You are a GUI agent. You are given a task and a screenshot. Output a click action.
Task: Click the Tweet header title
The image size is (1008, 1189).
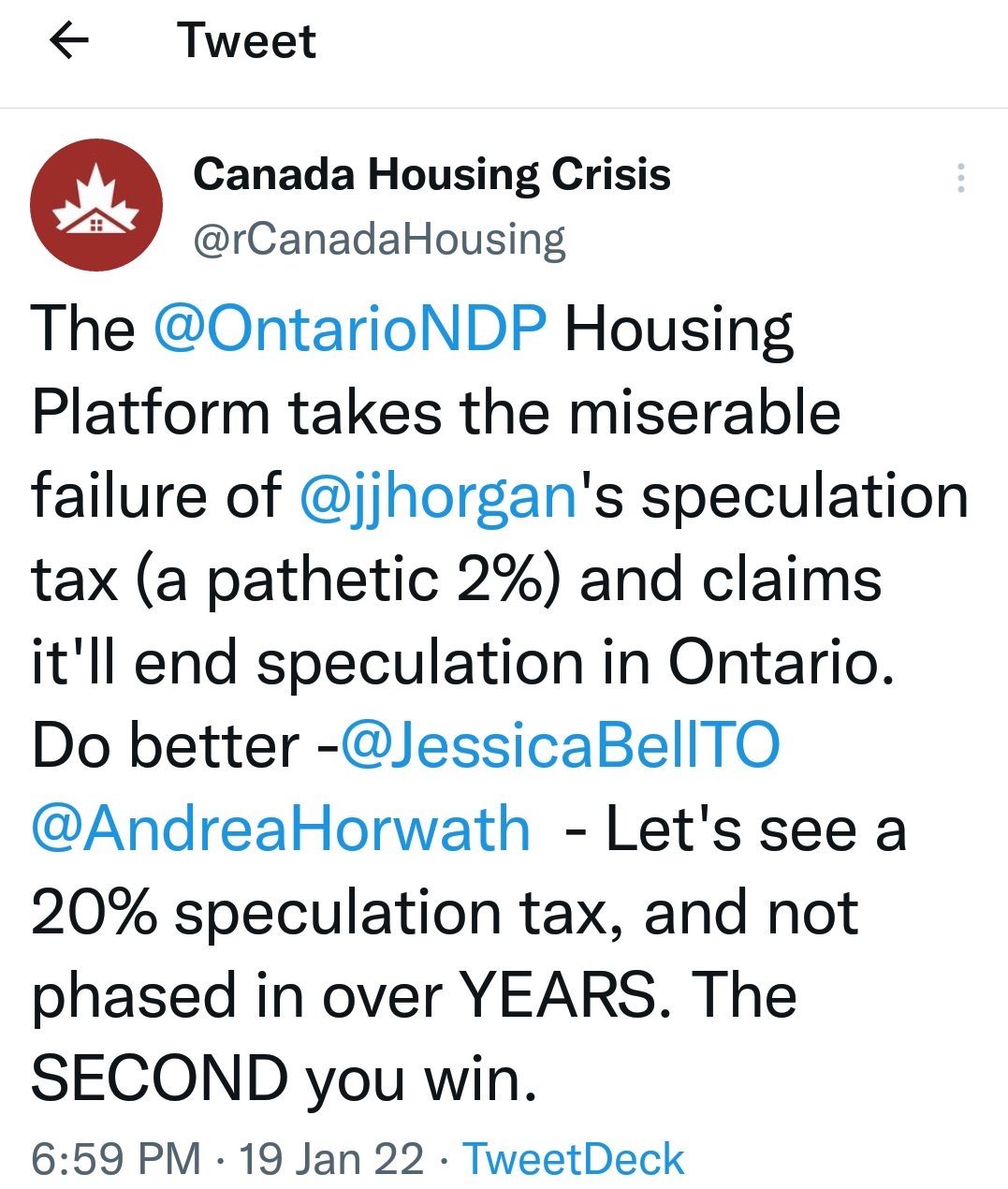(x=247, y=41)
